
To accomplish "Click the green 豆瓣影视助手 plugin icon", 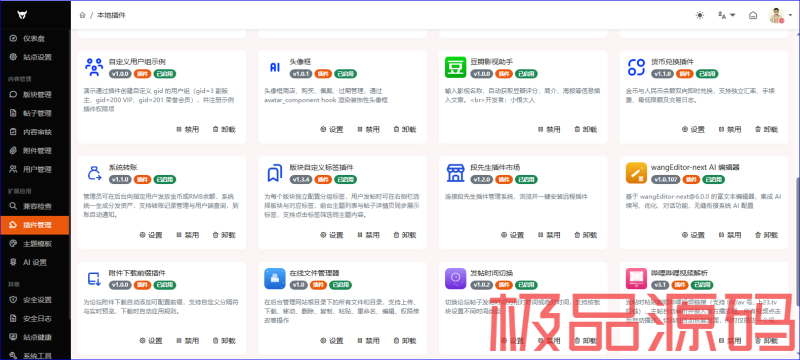I will (x=455, y=67).
